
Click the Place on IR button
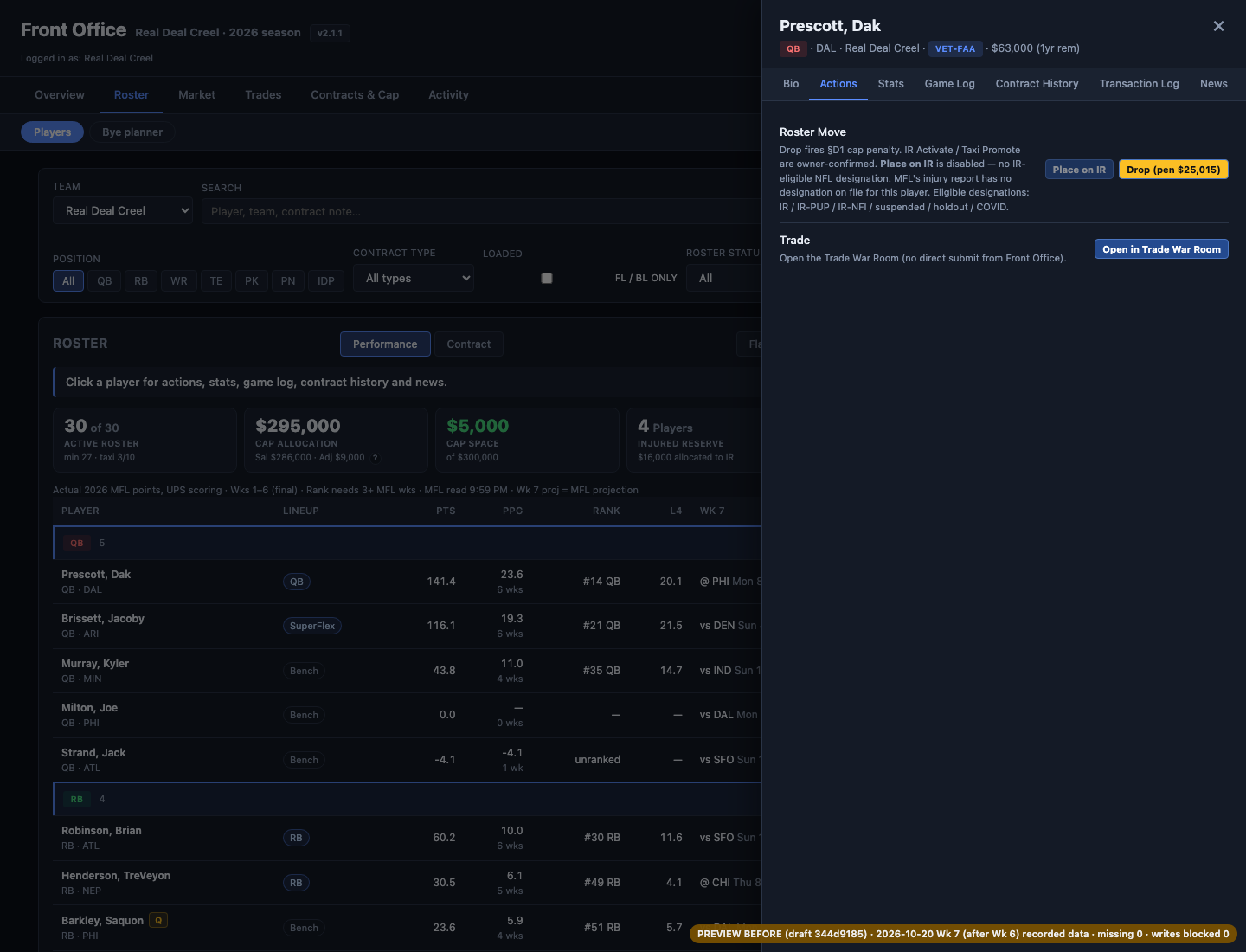1079,170
